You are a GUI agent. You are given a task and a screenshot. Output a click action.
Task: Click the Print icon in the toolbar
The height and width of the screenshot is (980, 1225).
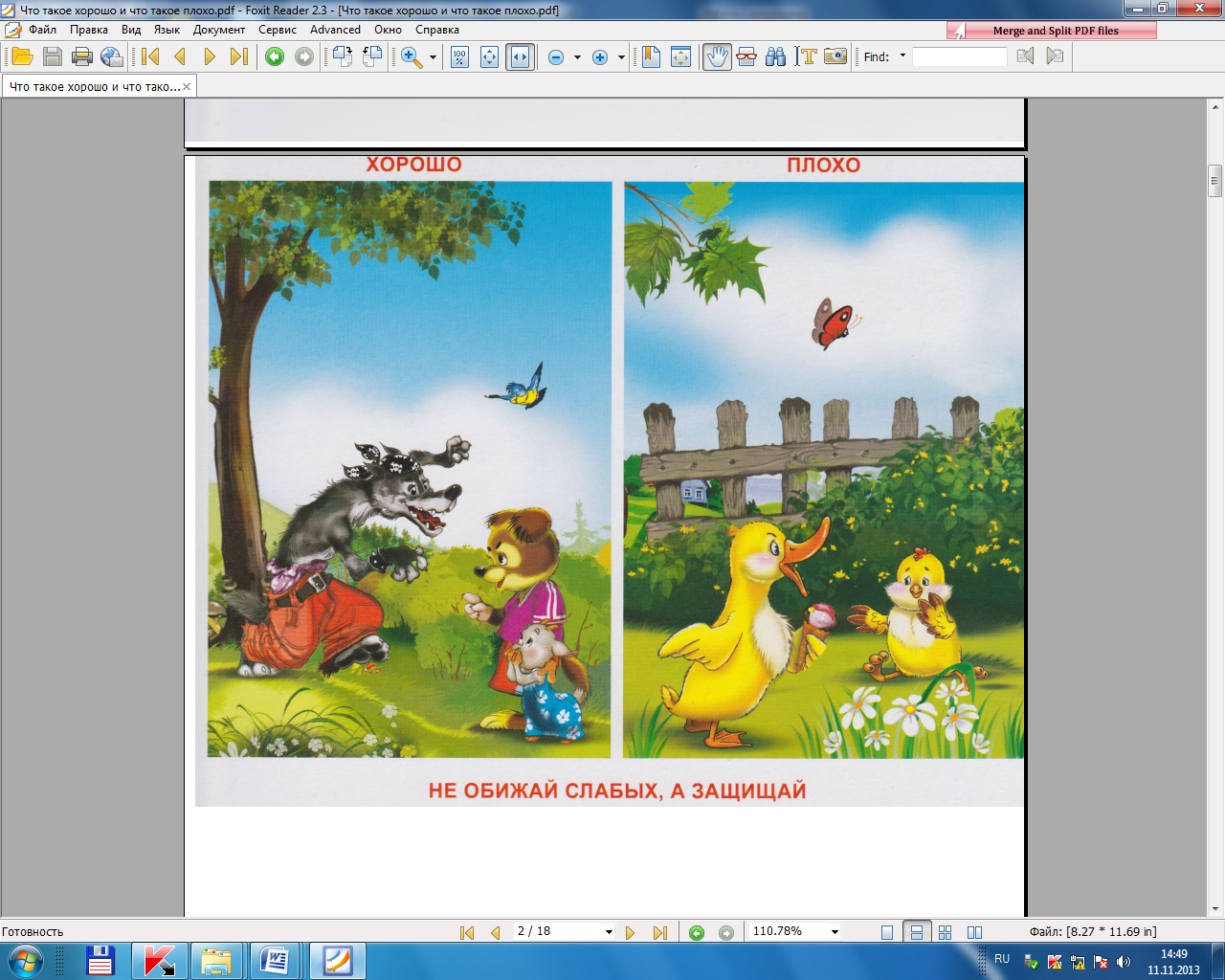point(82,56)
